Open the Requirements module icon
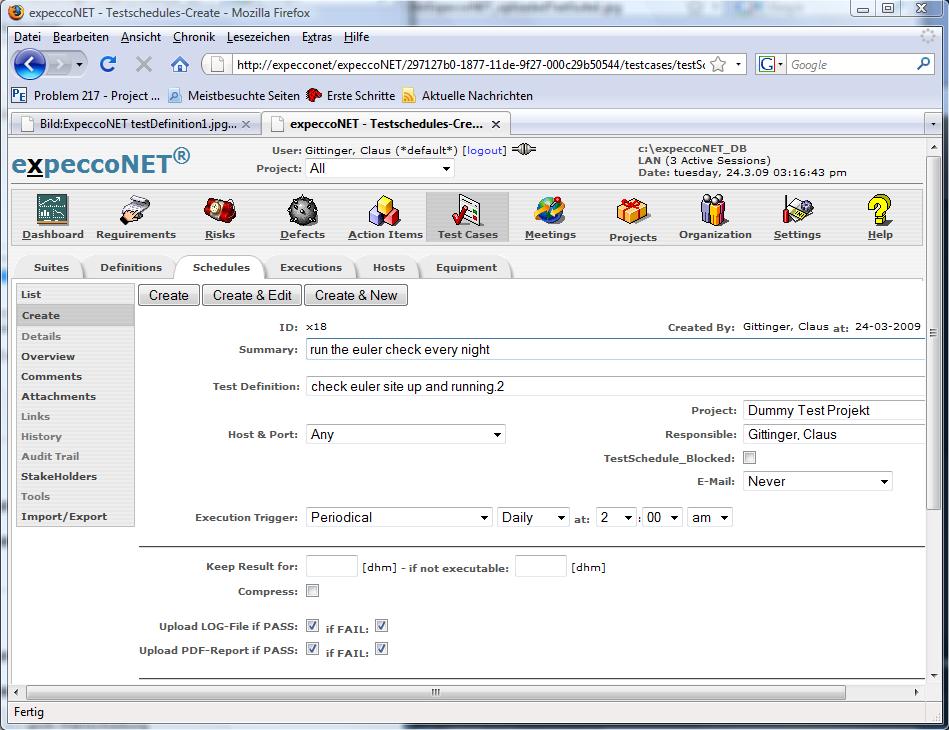Viewport: 949px width, 730px height. (135, 211)
